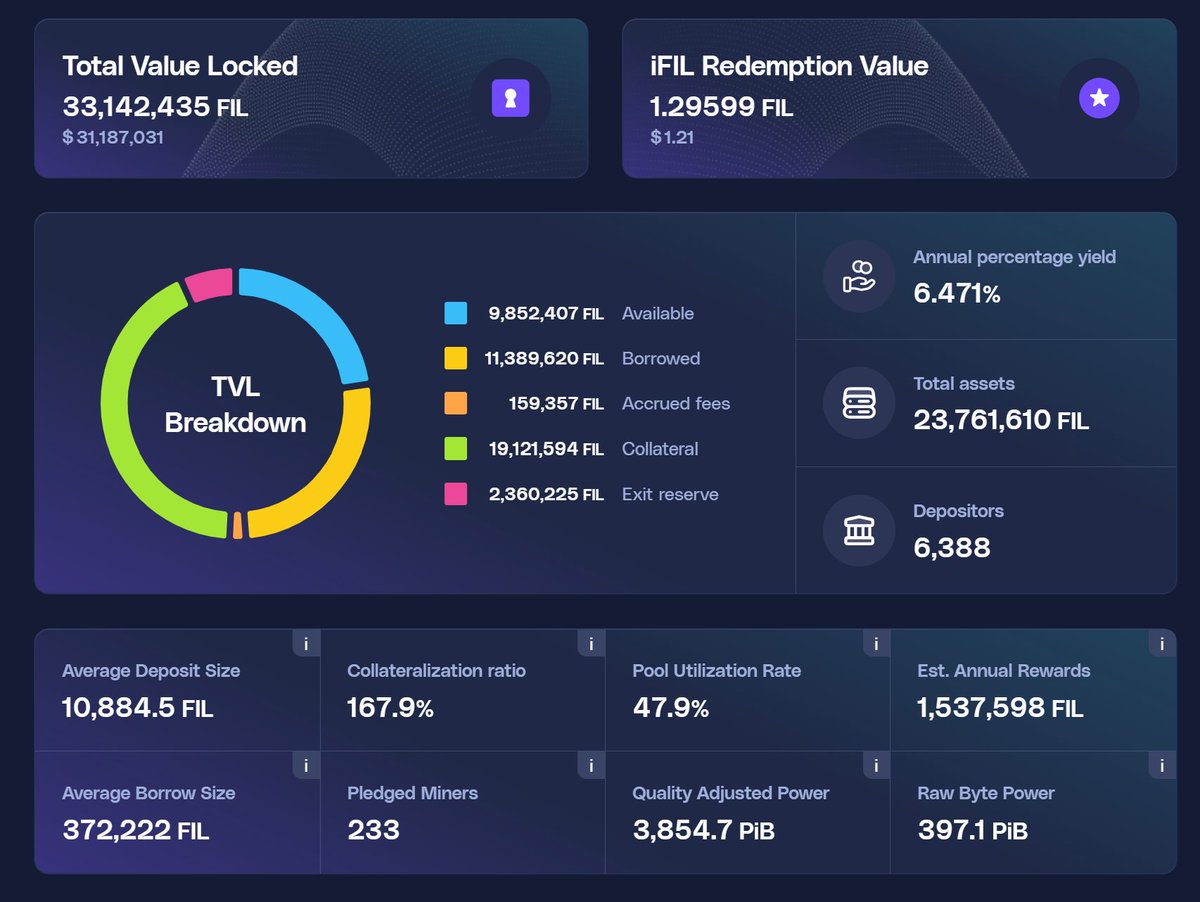Click the keyhole lock icon in Total Value Locked
The height and width of the screenshot is (902, 1200).
510,98
